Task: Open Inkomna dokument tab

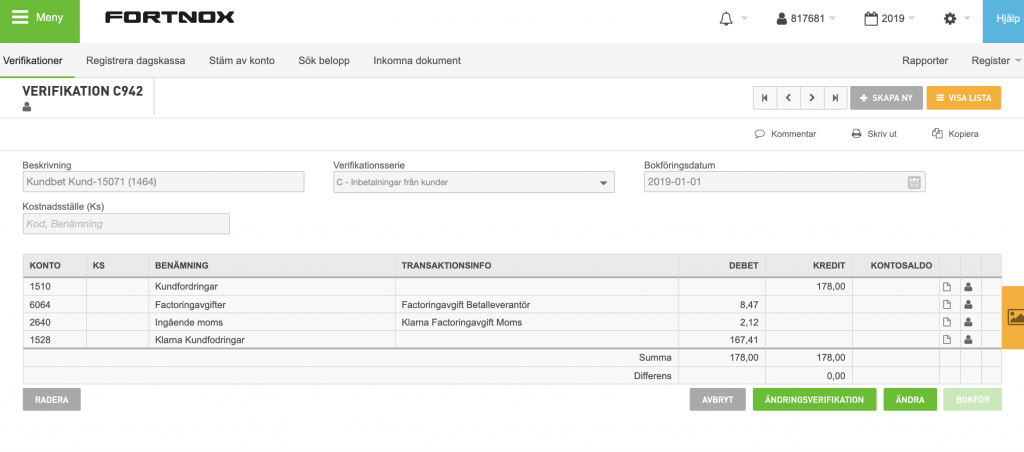Action: tap(417, 61)
